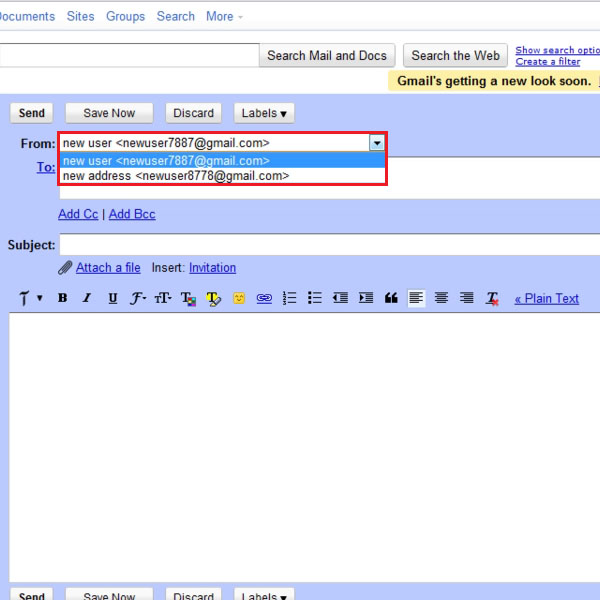
Task: Click the From field dropdown arrow
Action: pyautogui.click(x=376, y=143)
